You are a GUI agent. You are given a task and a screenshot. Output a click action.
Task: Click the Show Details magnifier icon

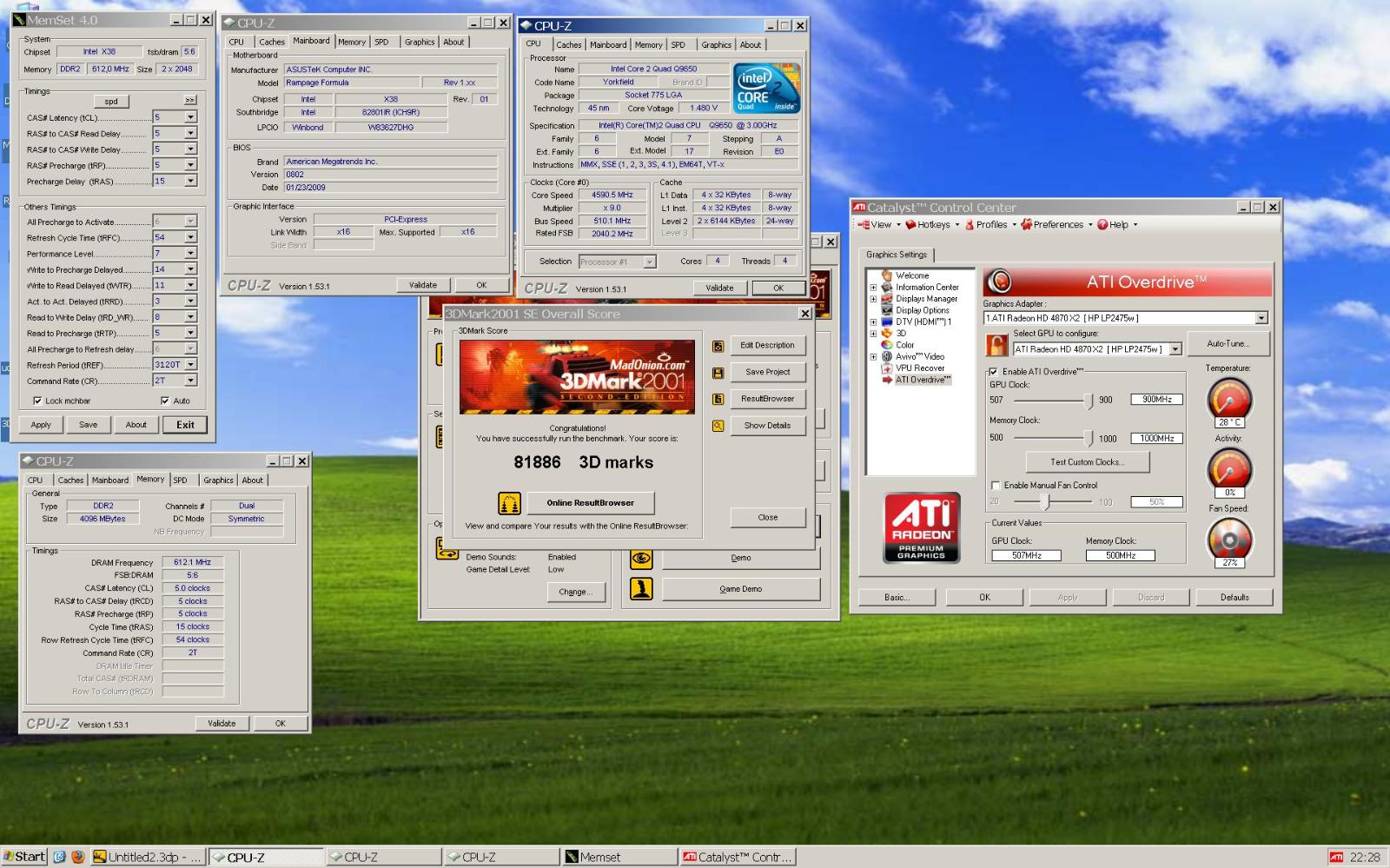[718, 426]
